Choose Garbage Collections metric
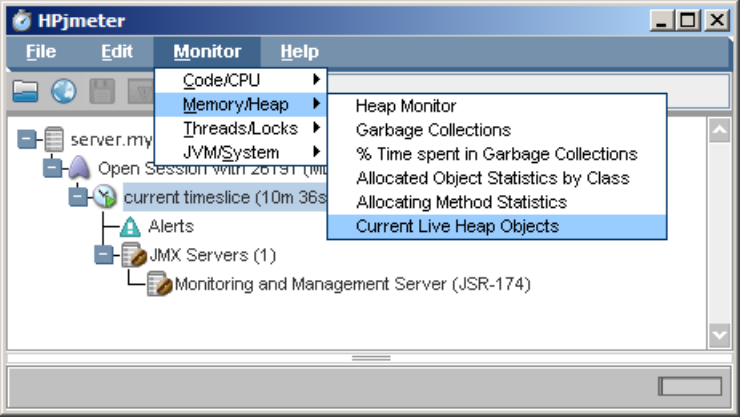Image resolution: width=740 pixels, height=417 pixels. [497, 130]
